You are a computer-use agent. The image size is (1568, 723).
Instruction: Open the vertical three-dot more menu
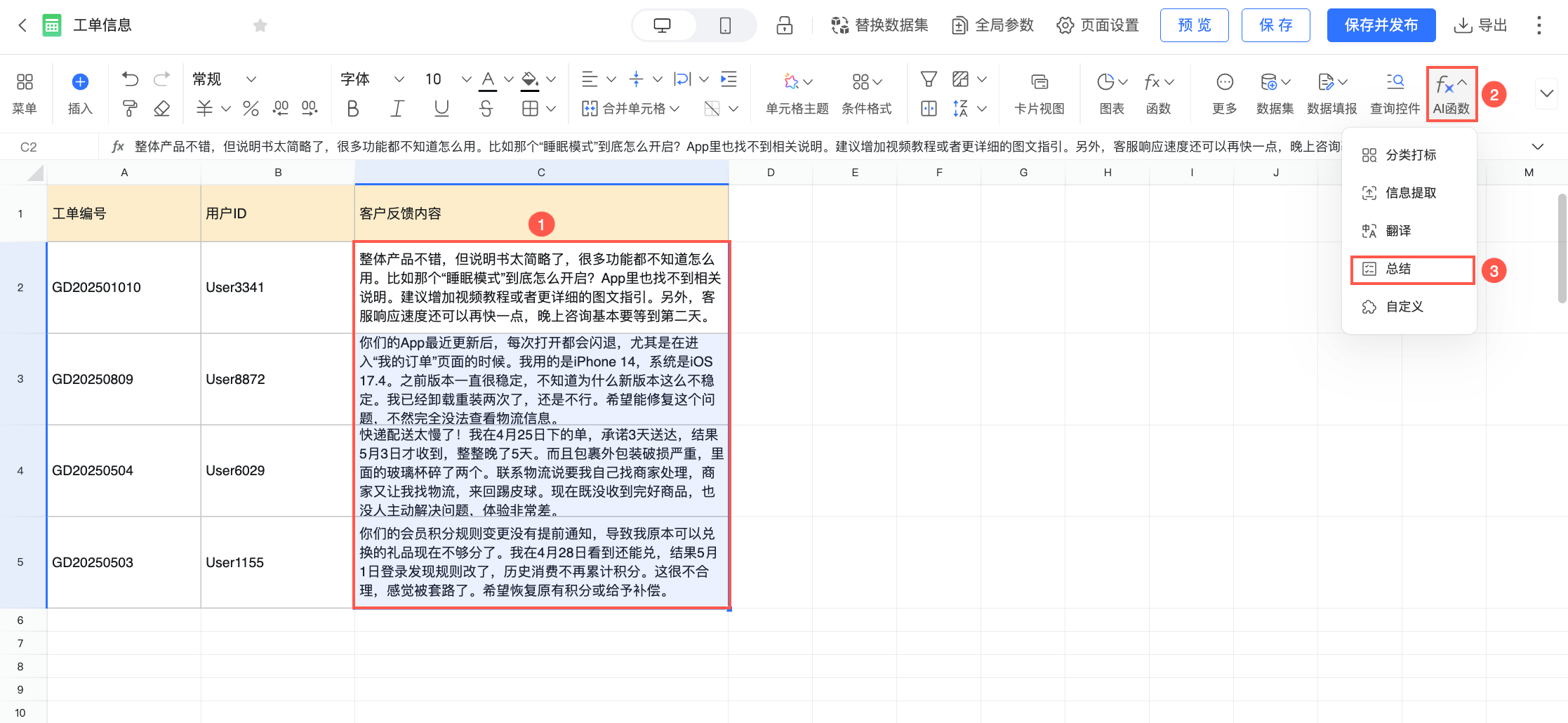click(1539, 26)
